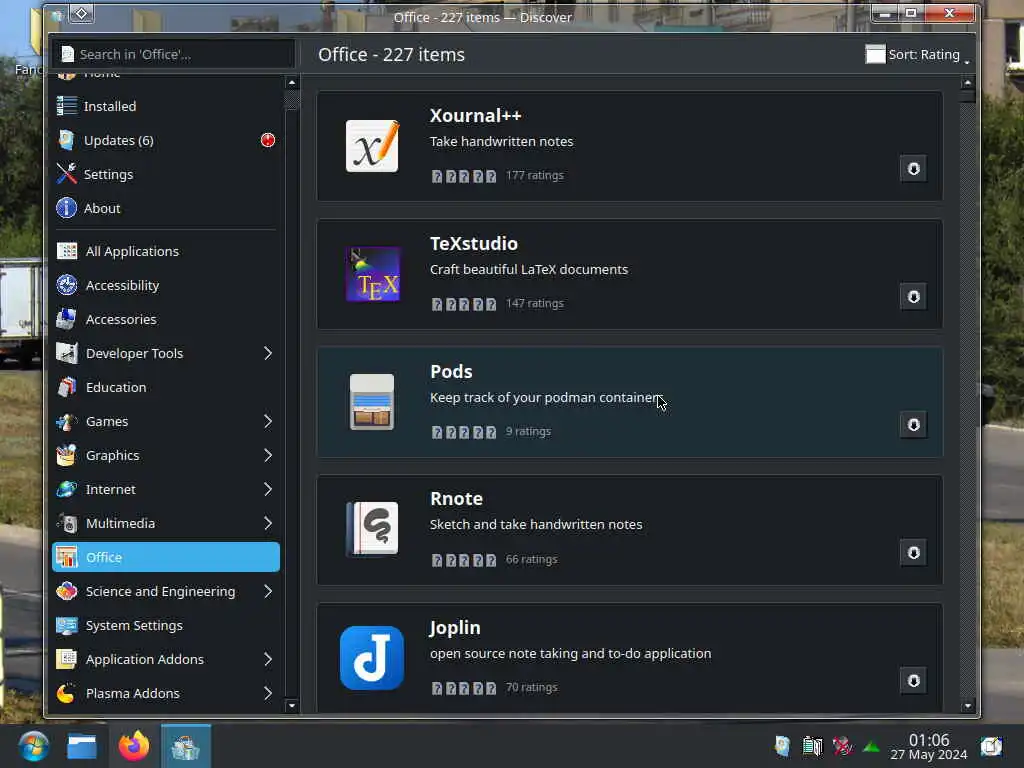Image resolution: width=1024 pixels, height=768 pixels.
Task: Expand Graphics subcategories chevron
Action: 268,455
